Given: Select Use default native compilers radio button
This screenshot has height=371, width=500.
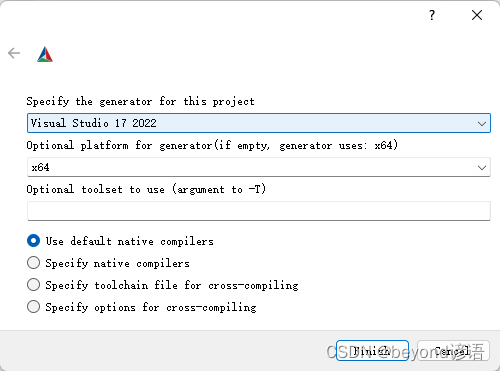Looking at the screenshot, I should coord(33,241).
